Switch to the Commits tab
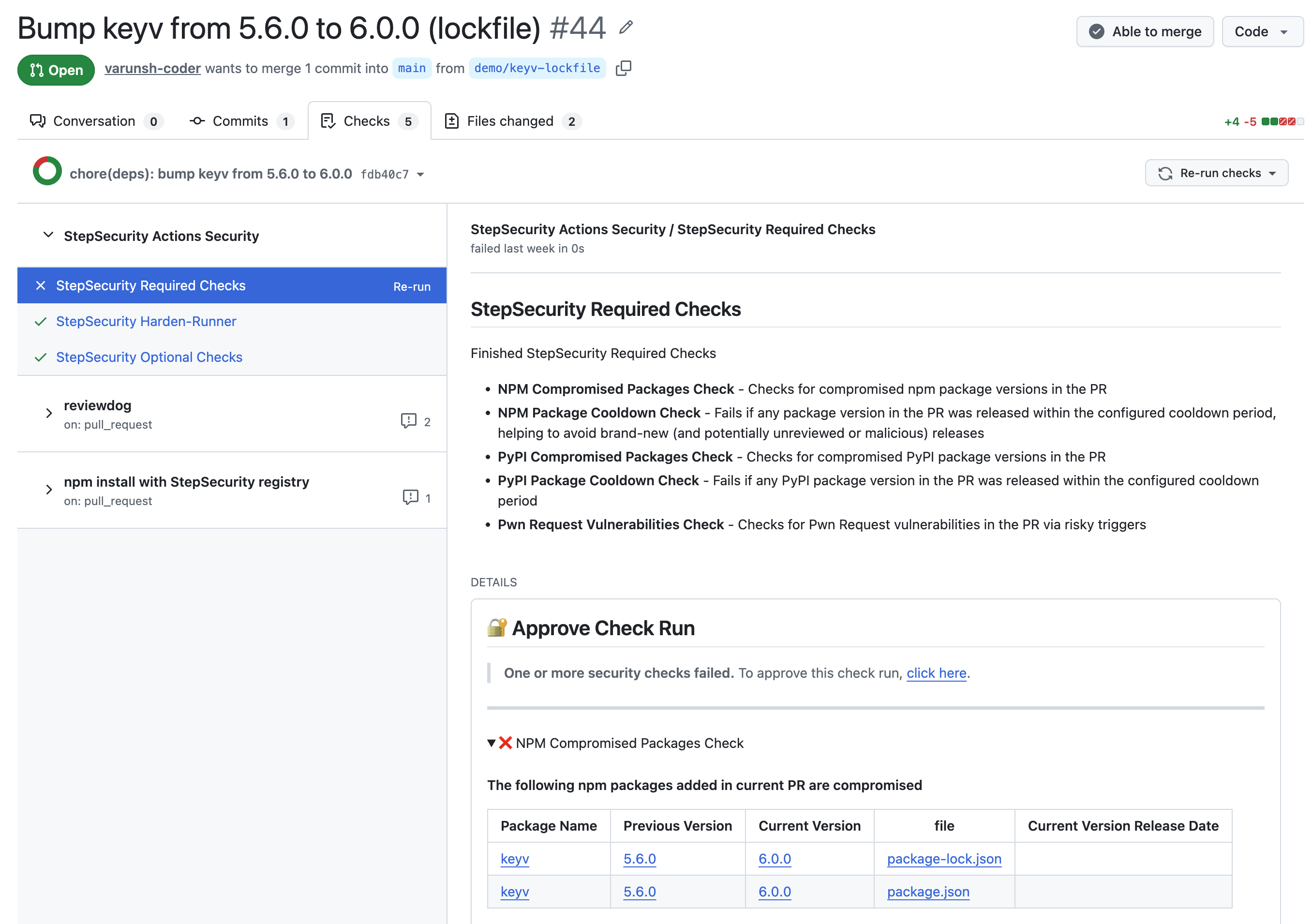 [242, 121]
